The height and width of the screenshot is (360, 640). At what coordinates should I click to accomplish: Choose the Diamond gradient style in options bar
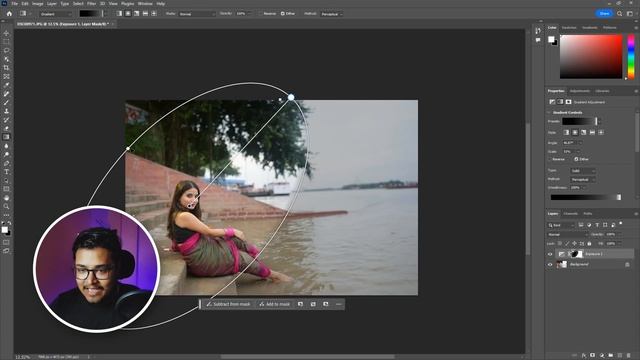154,13
